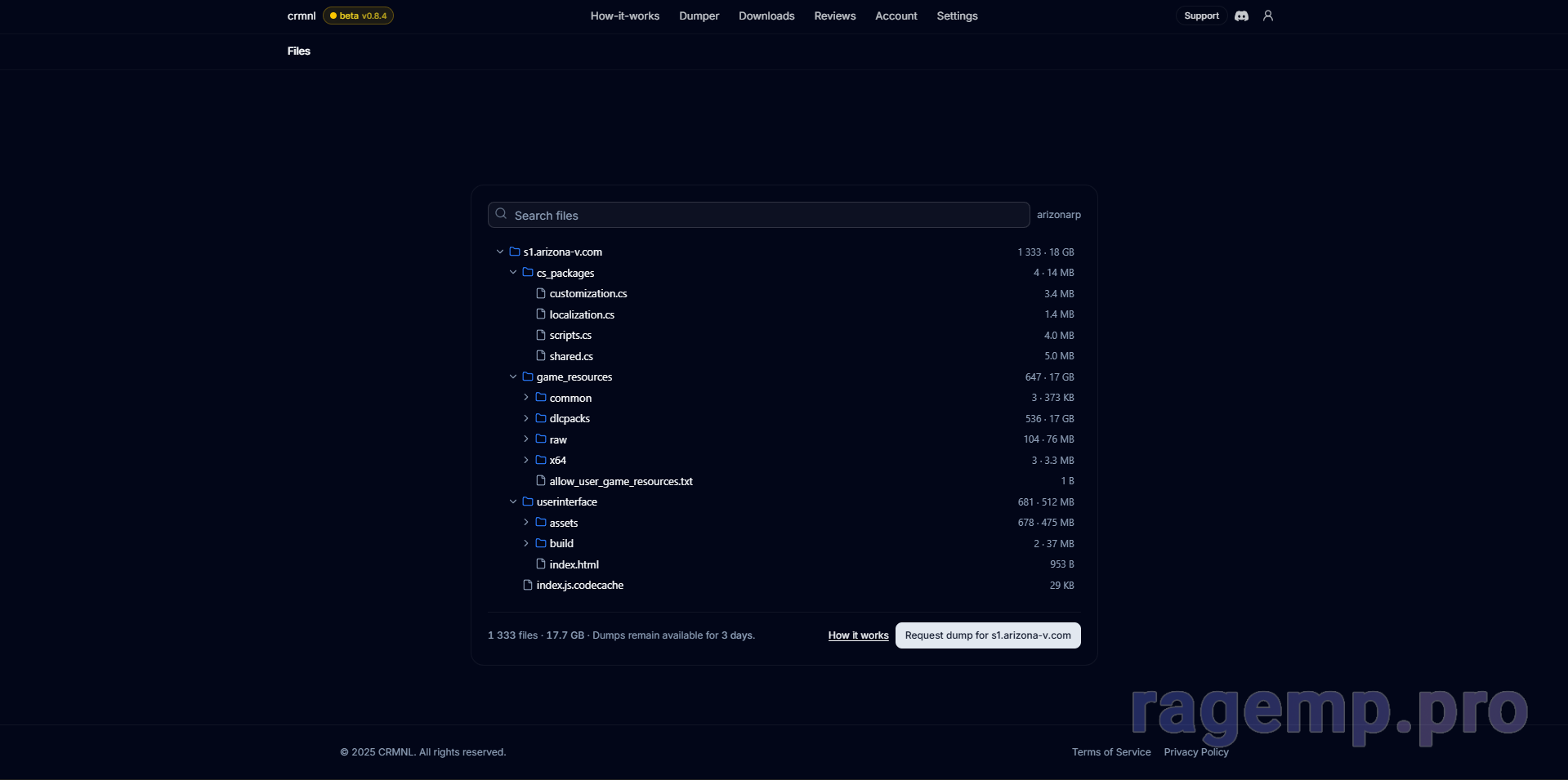Open the Reviews navigation link

click(834, 16)
